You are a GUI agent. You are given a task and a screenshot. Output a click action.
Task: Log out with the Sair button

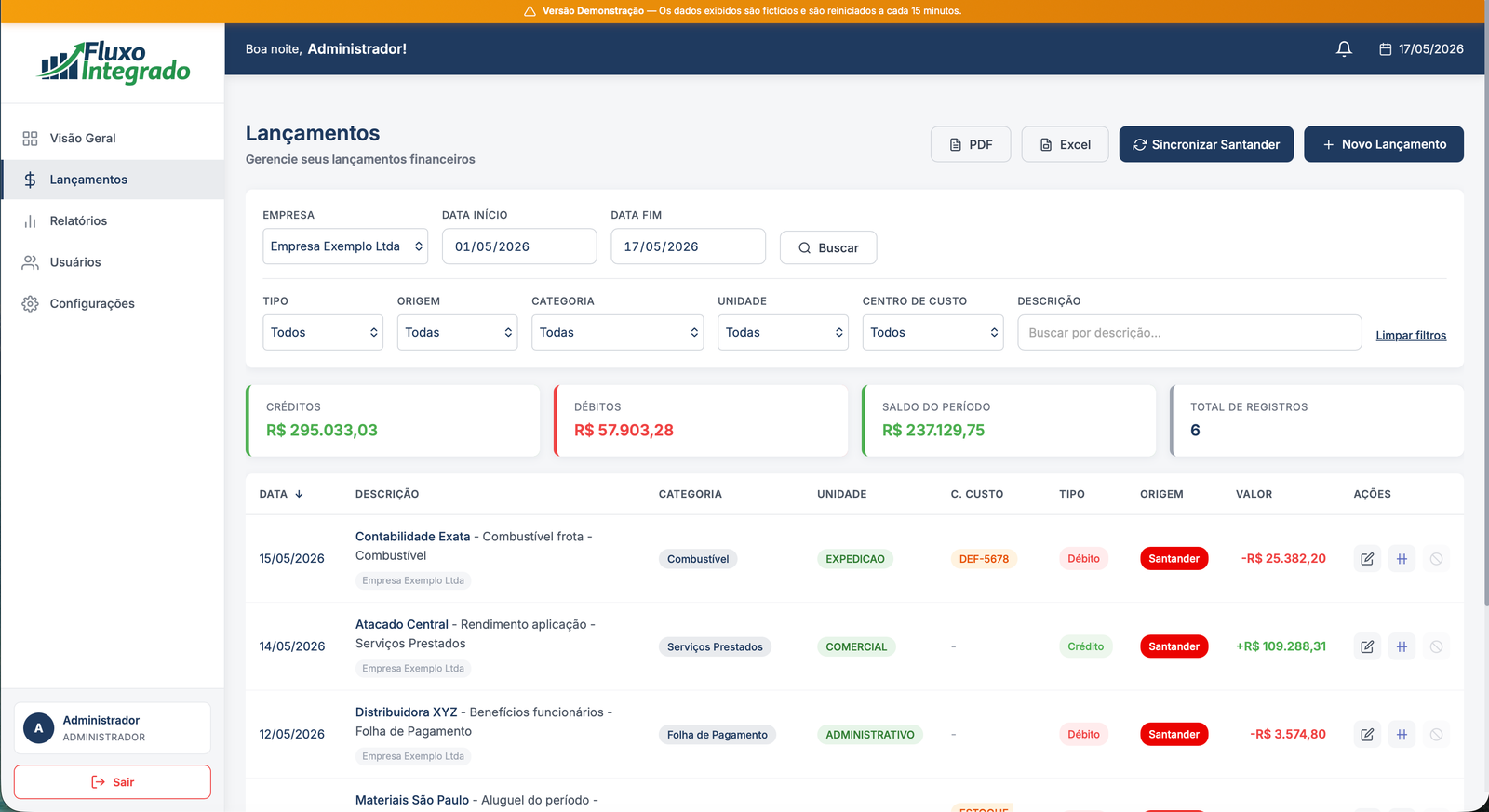pyautogui.click(x=113, y=782)
